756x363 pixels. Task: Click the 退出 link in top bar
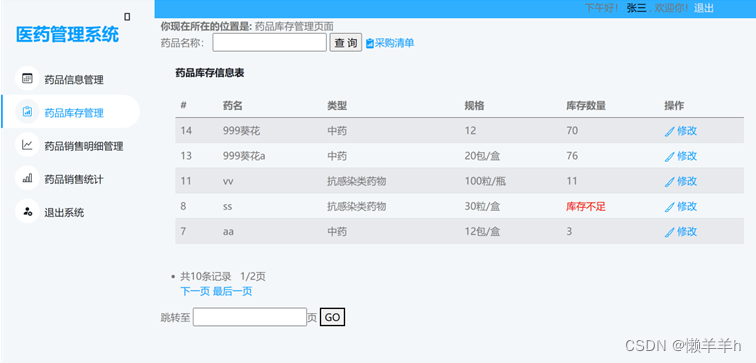(x=703, y=8)
